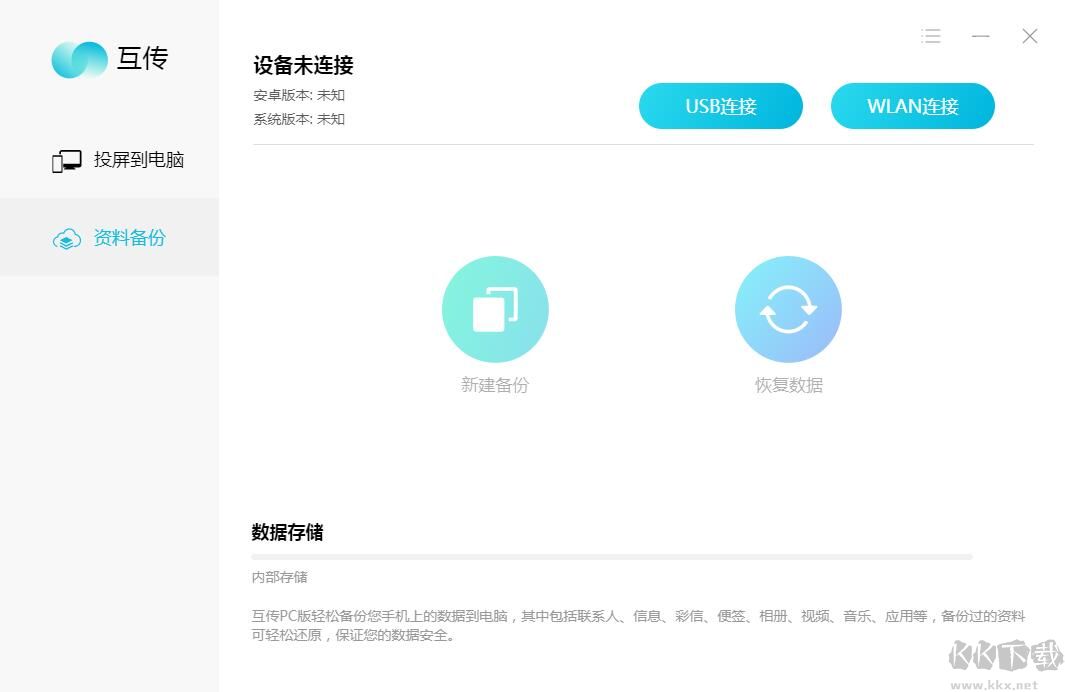Viewport: 1065px width, 692px height.
Task: Open the hamburger menu icon at top right
Action: tap(930, 36)
